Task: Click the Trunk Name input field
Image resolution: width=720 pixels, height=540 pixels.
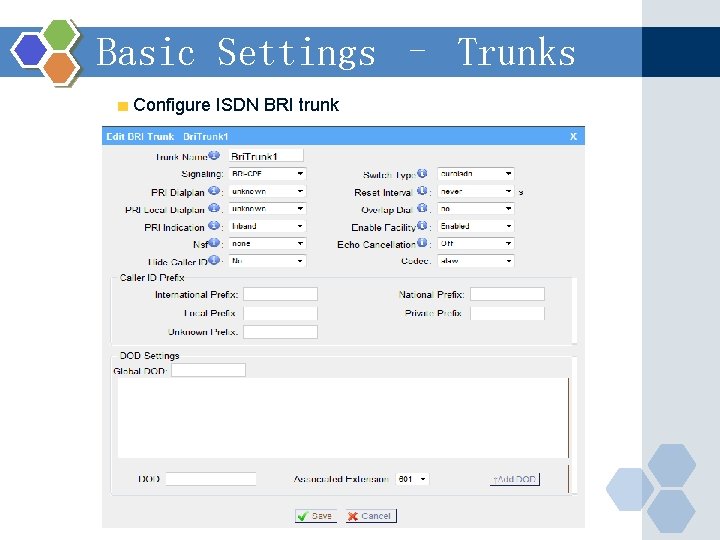Action: (266, 156)
